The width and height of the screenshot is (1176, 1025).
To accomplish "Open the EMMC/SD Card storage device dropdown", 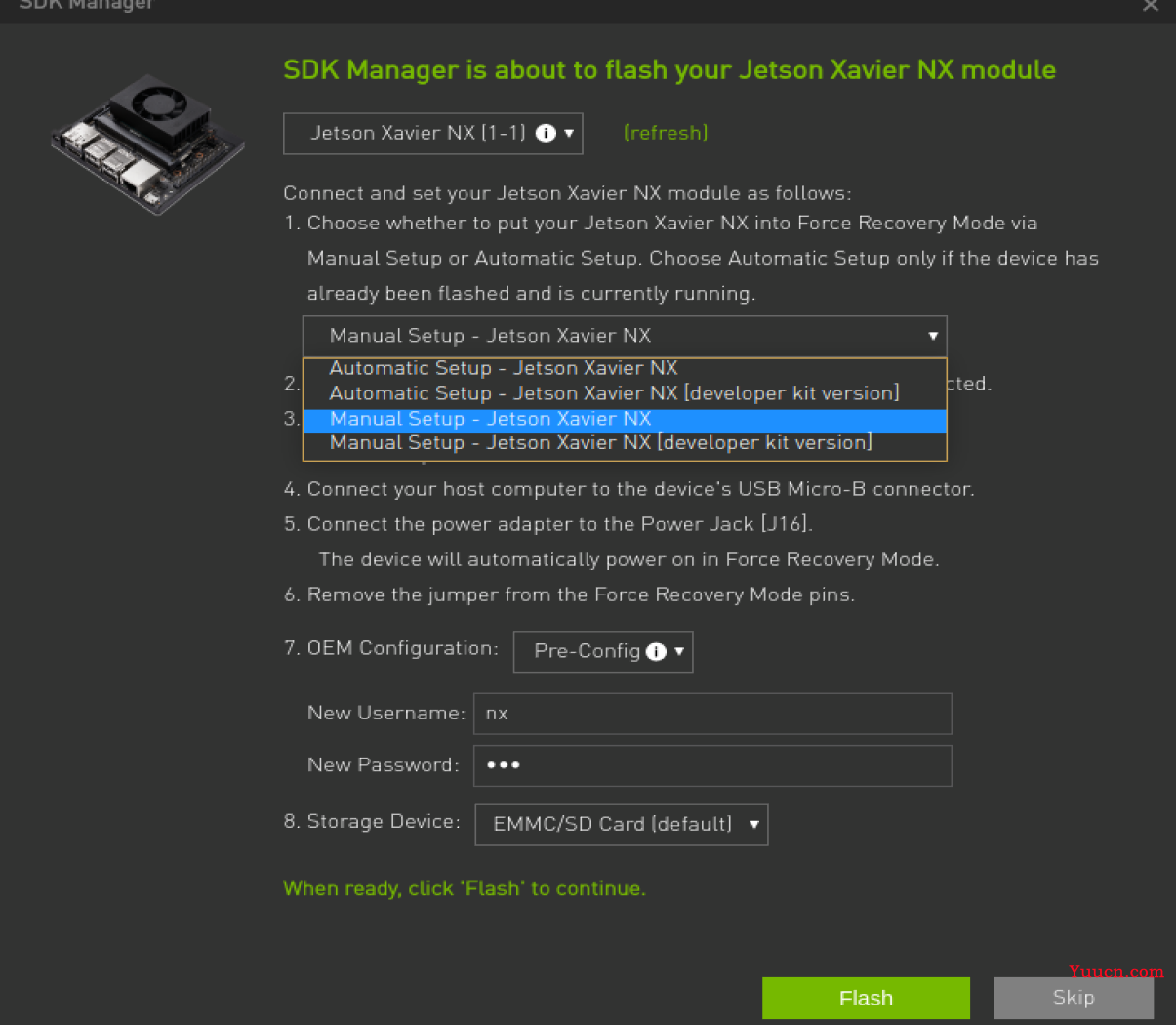I will [x=621, y=824].
